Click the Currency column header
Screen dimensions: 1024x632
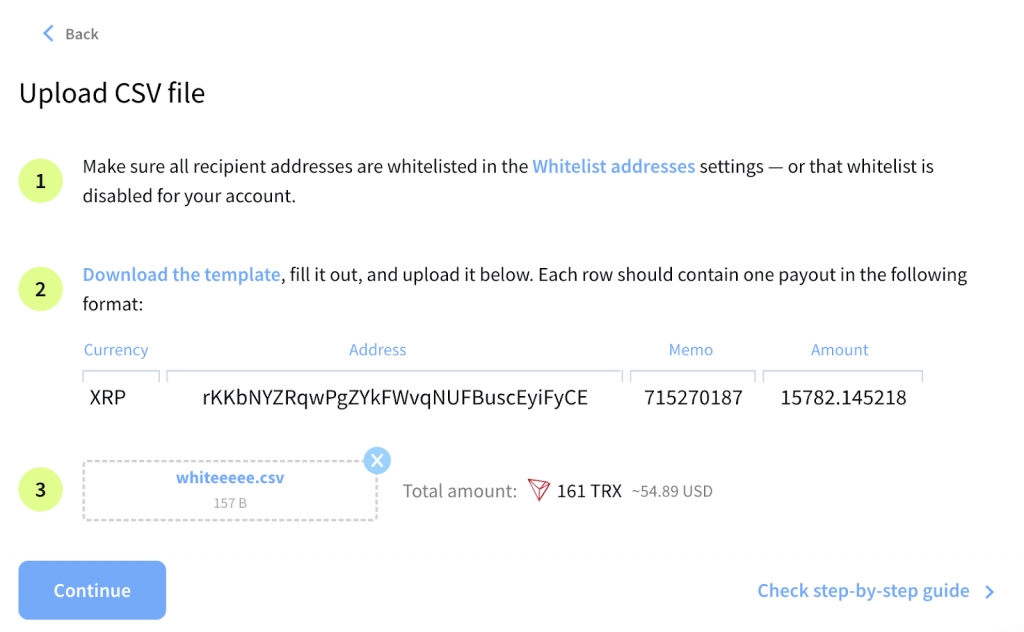click(x=116, y=350)
